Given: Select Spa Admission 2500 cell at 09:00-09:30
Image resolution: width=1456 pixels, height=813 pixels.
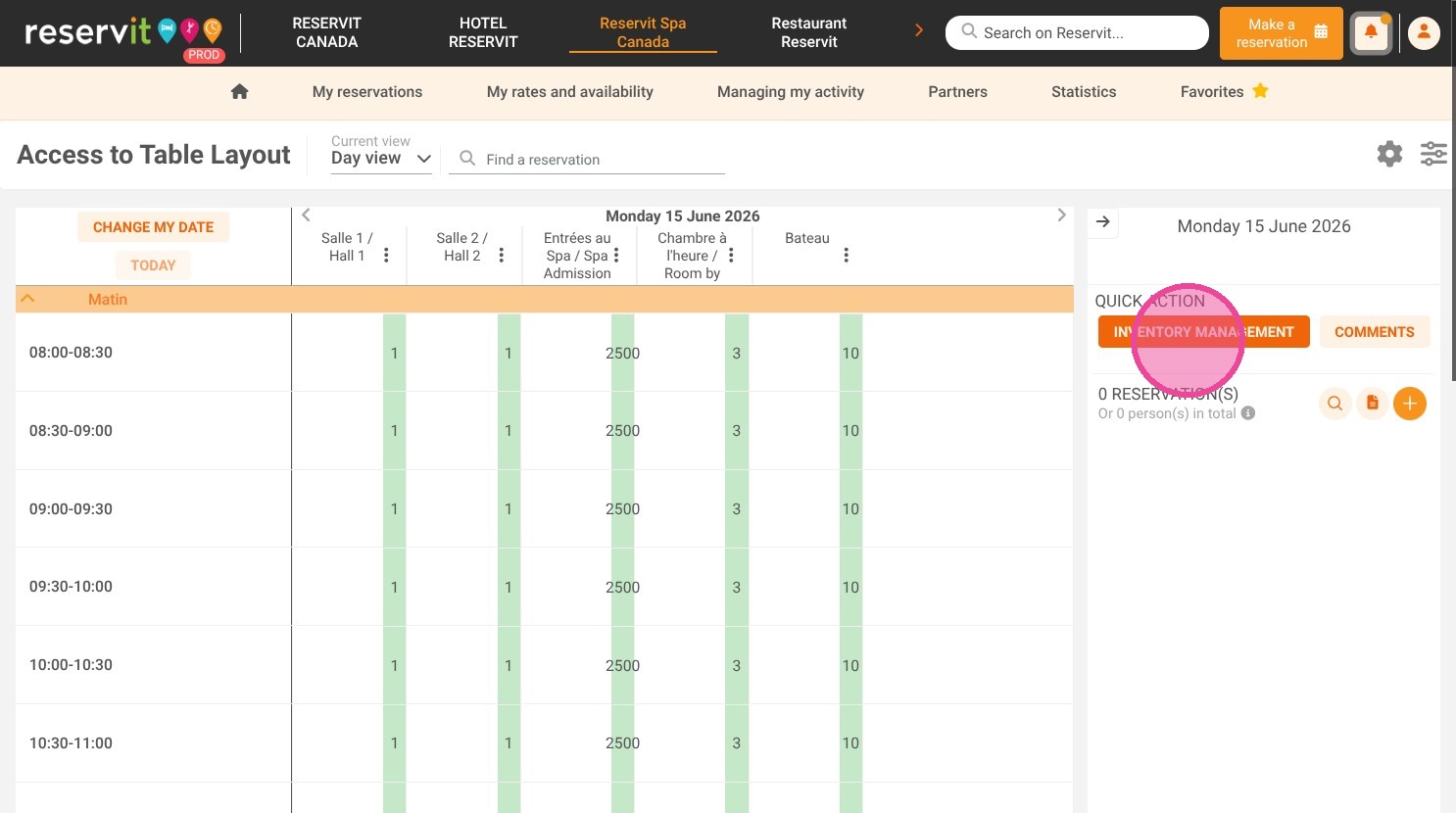Looking at the screenshot, I should 622,509.
